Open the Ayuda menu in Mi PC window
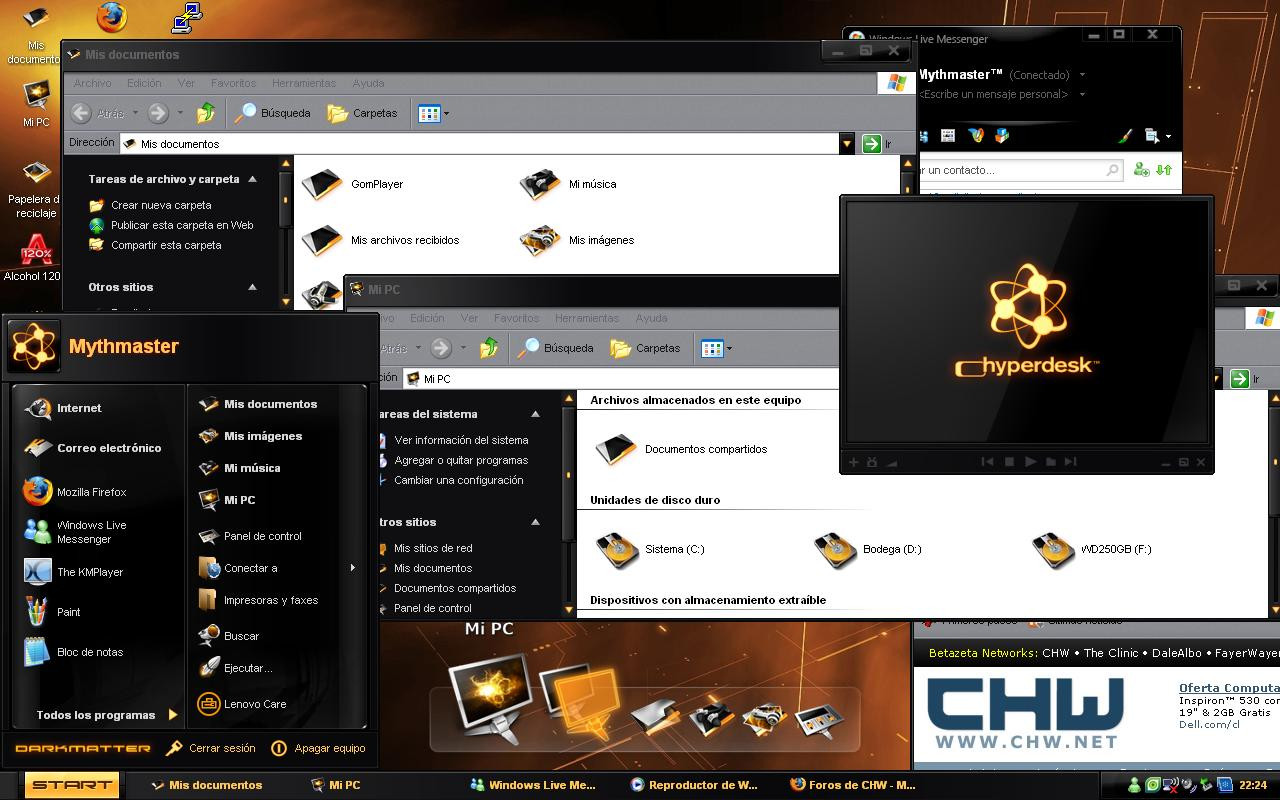 [651, 318]
